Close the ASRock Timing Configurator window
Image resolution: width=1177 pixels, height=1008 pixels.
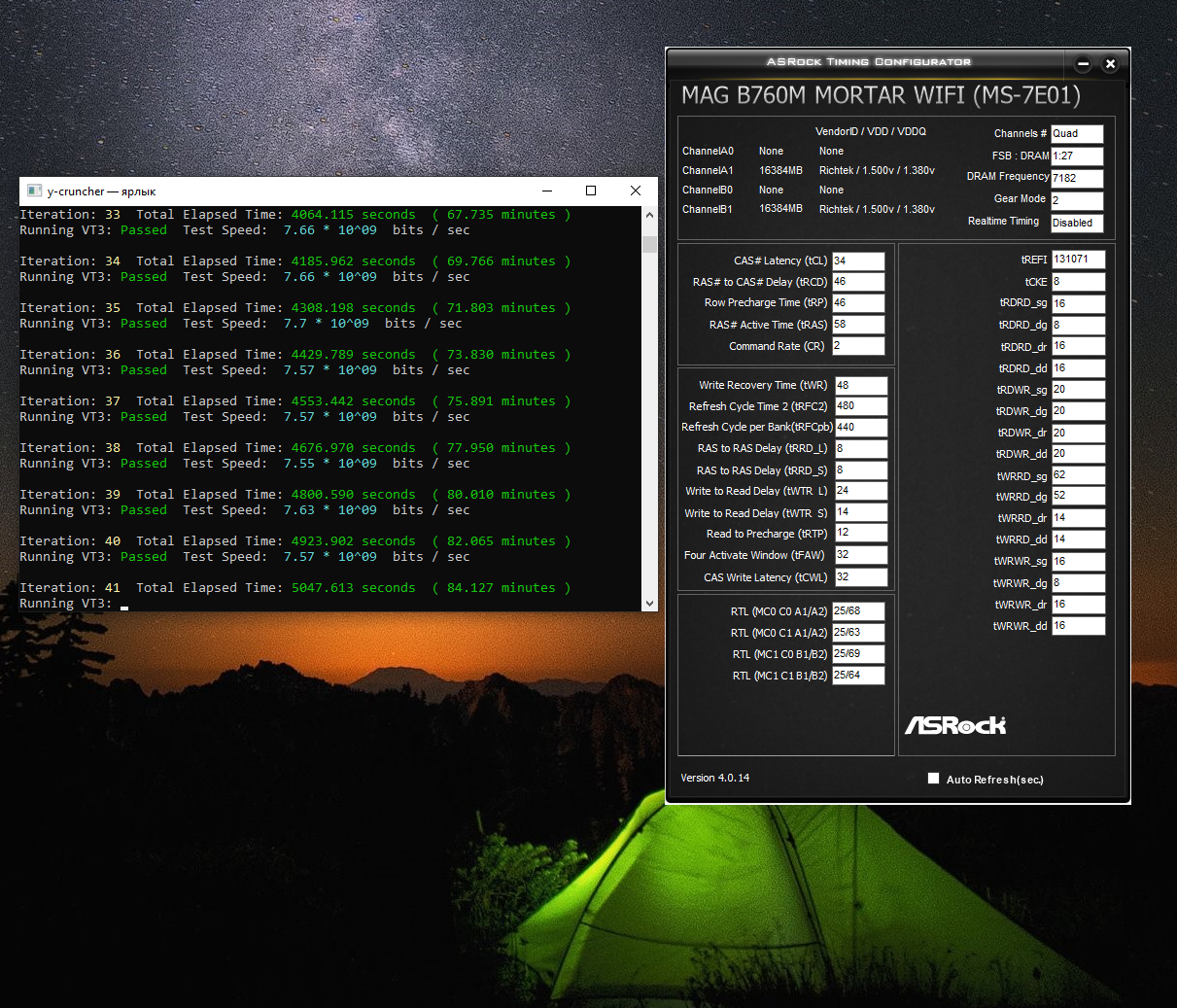tap(1110, 64)
